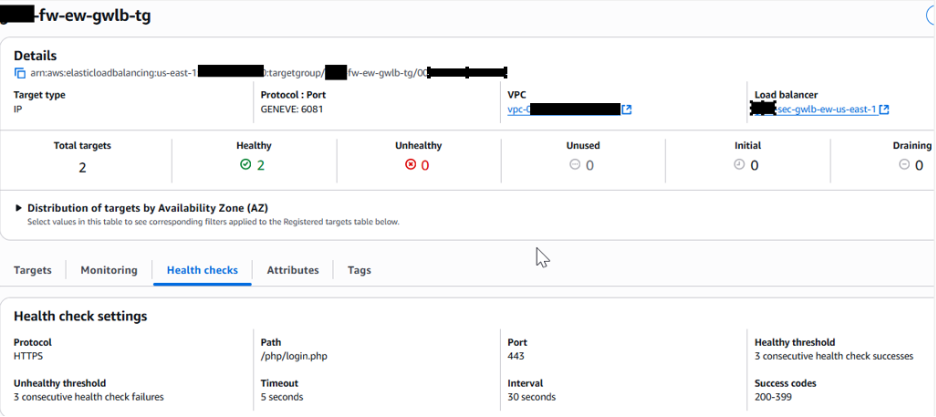Image resolution: width=936 pixels, height=417 pixels.
Task: Switch to the Targets tab
Action: [33, 270]
